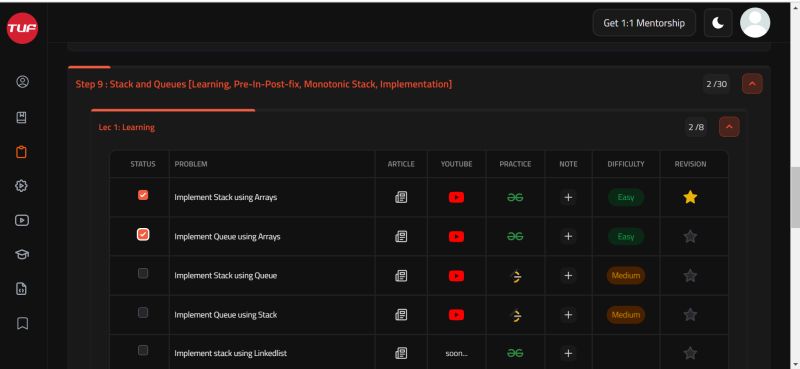Viewport: 800px width, 369px height.
Task: Click the vertical scrollbar thumb on the right
Action: coord(795,197)
